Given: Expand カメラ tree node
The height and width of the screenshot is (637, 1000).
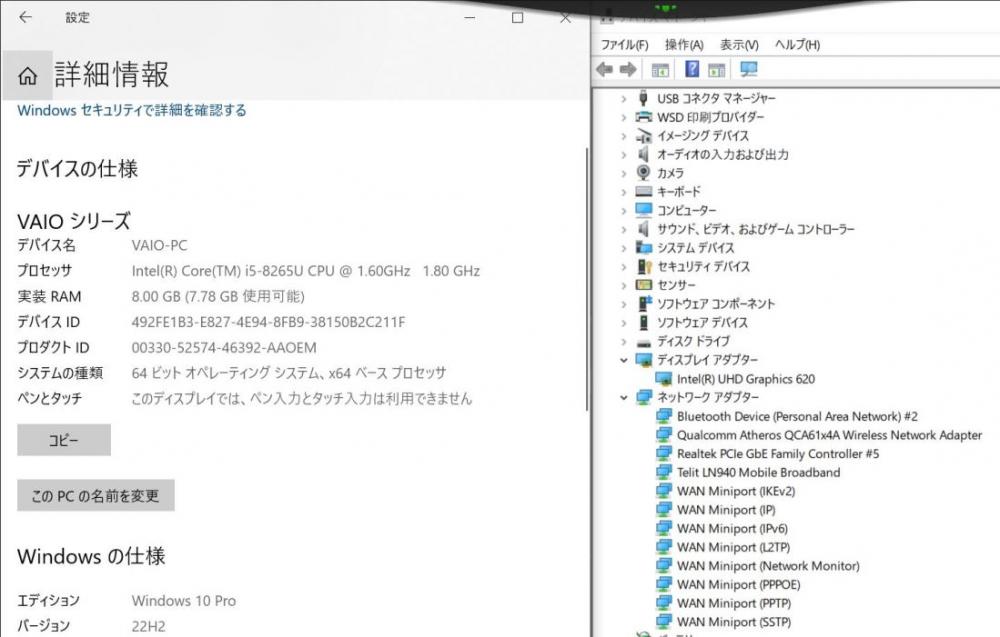Looking at the screenshot, I should click(624, 173).
